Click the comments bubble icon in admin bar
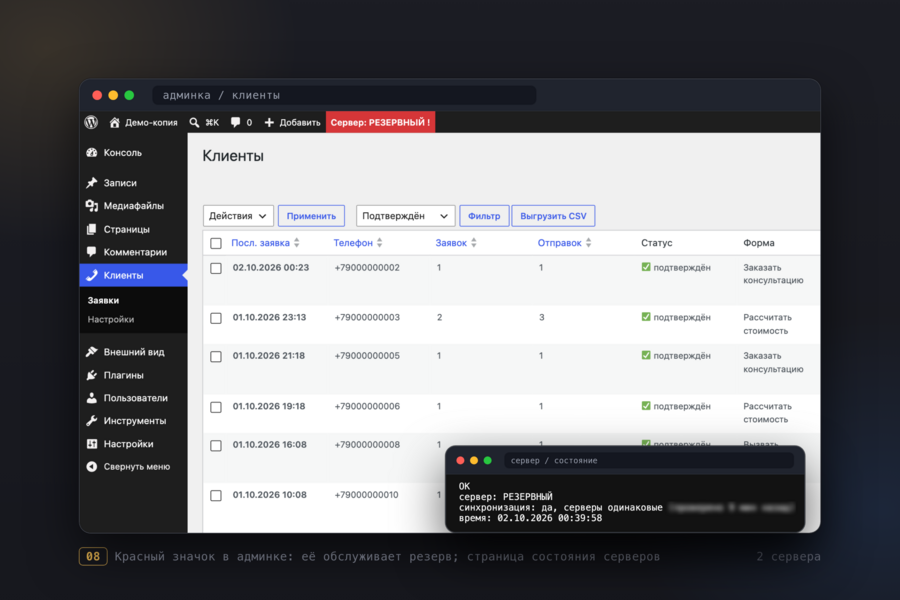 [235, 122]
